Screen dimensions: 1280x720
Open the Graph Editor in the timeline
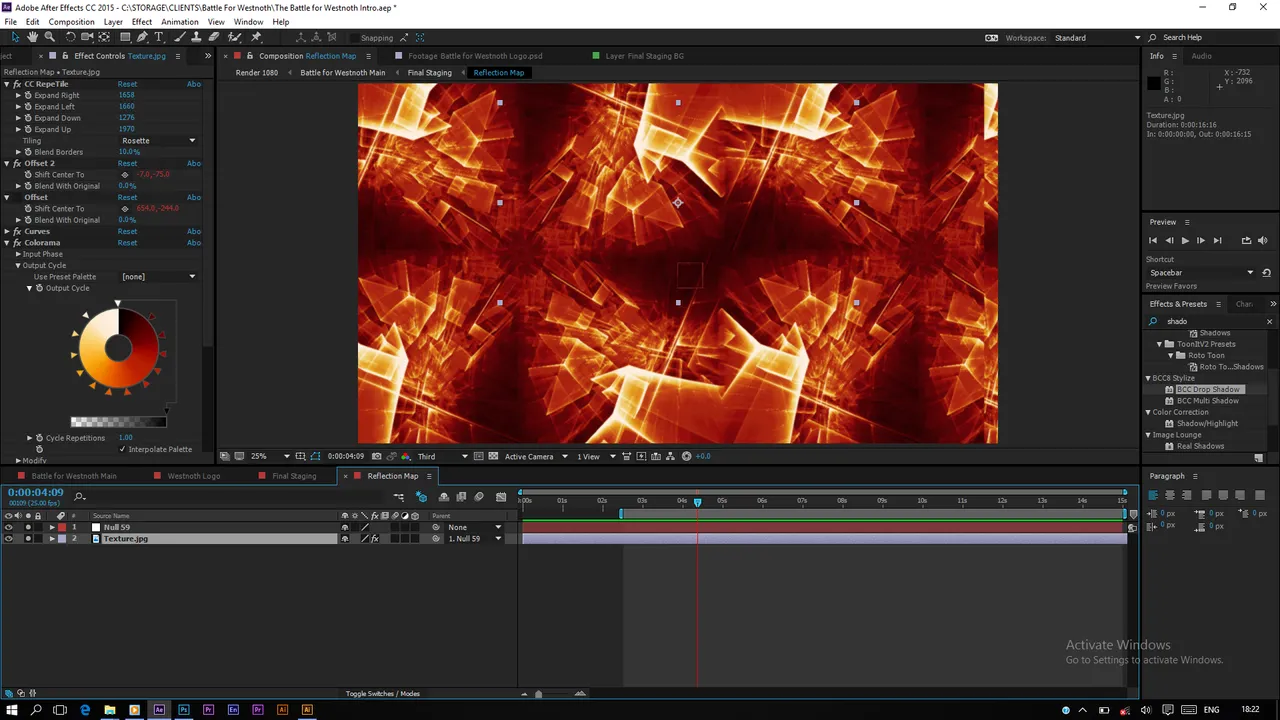pyautogui.click(x=501, y=497)
